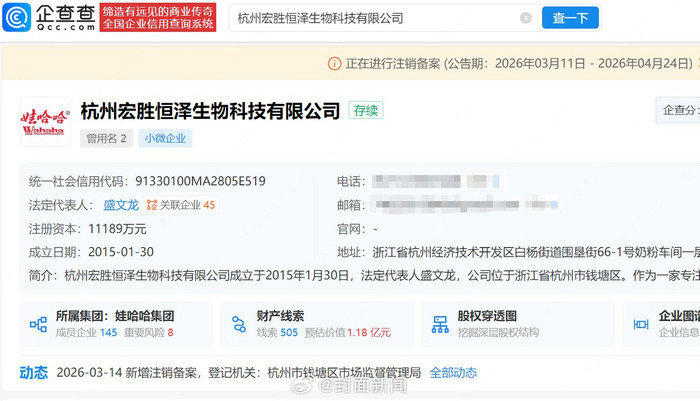Open 关联企业 45 related companies

(181, 205)
